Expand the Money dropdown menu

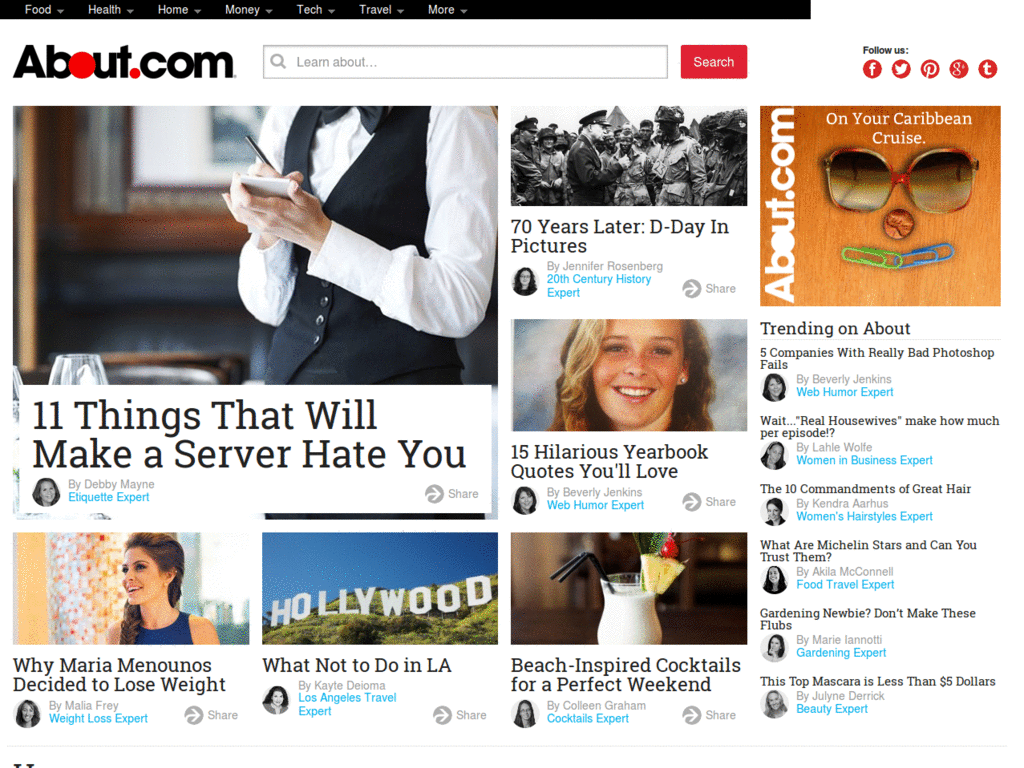(x=248, y=10)
